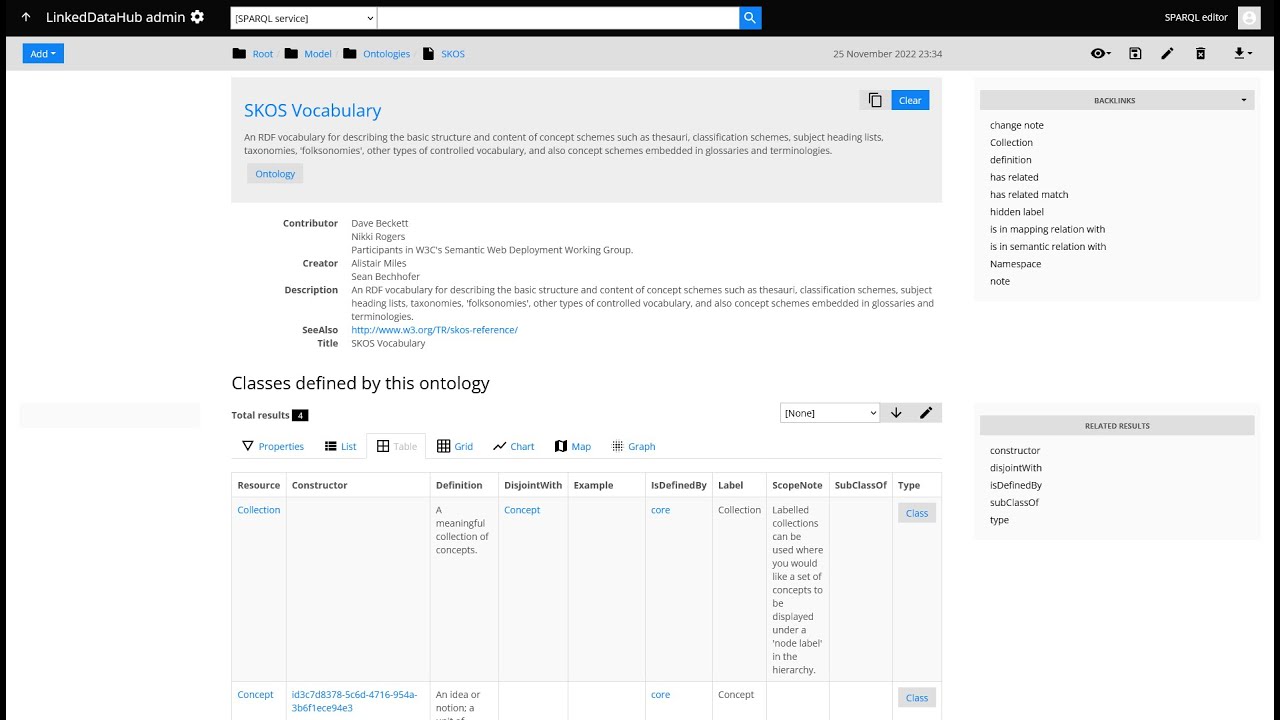Open the SKOS Vocabulary title link
Screen dimensions: 1280x720
312,110
